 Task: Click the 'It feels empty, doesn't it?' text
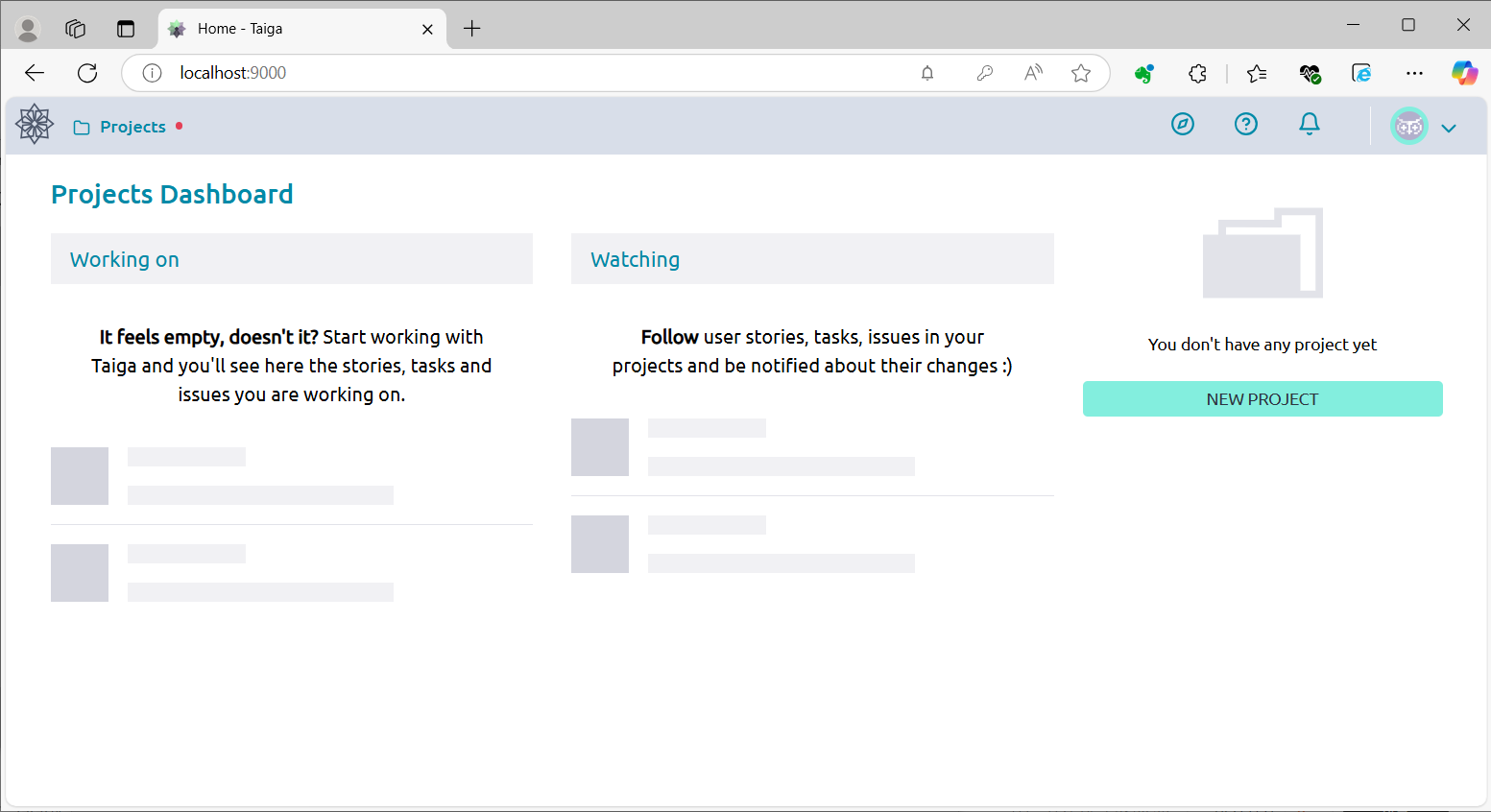pyautogui.click(x=208, y=337)
